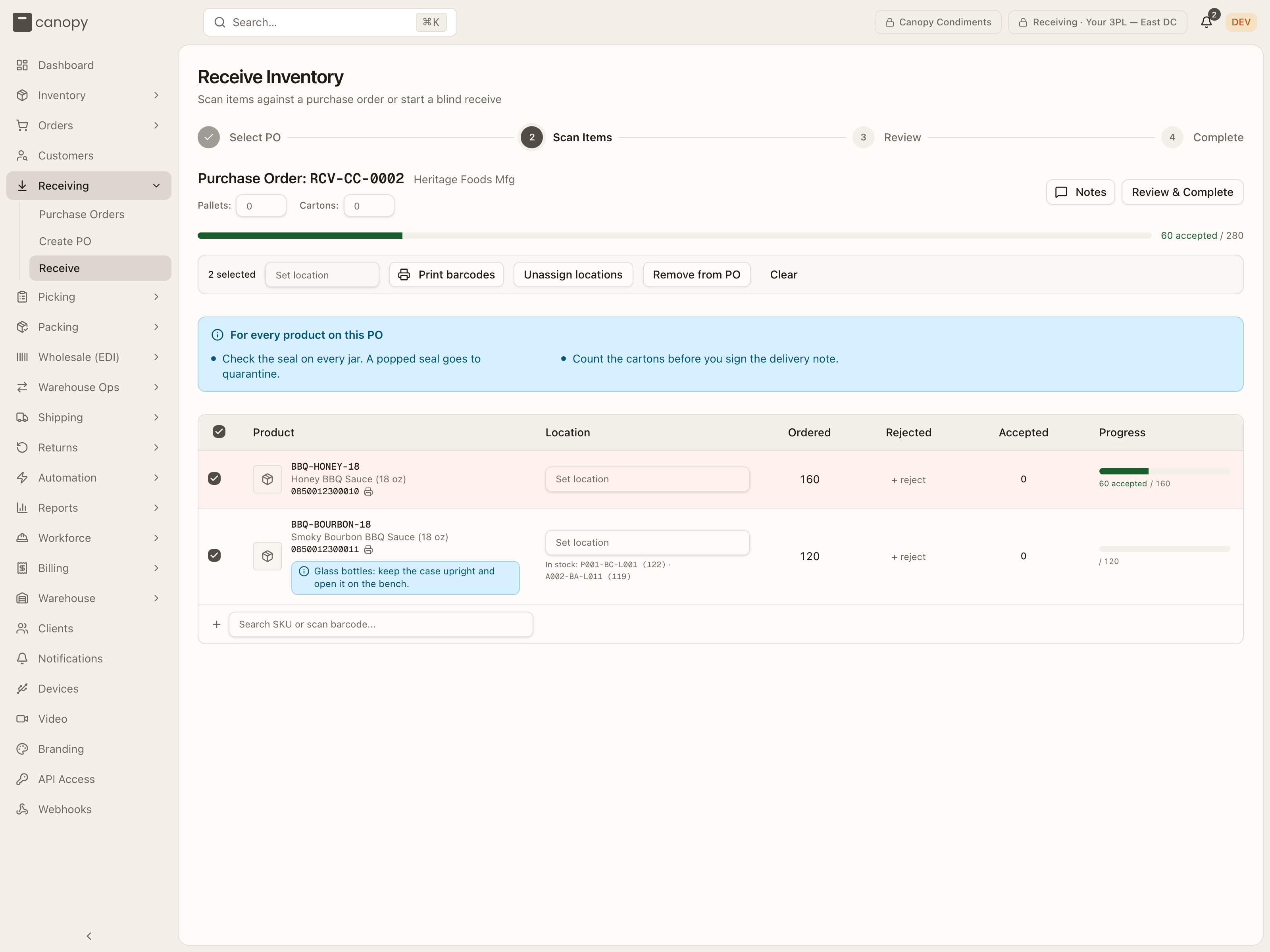This screenshot has height=952, width=1270.
Task: Expand the Inventory menu chevron
Action: tap(156, 95)
